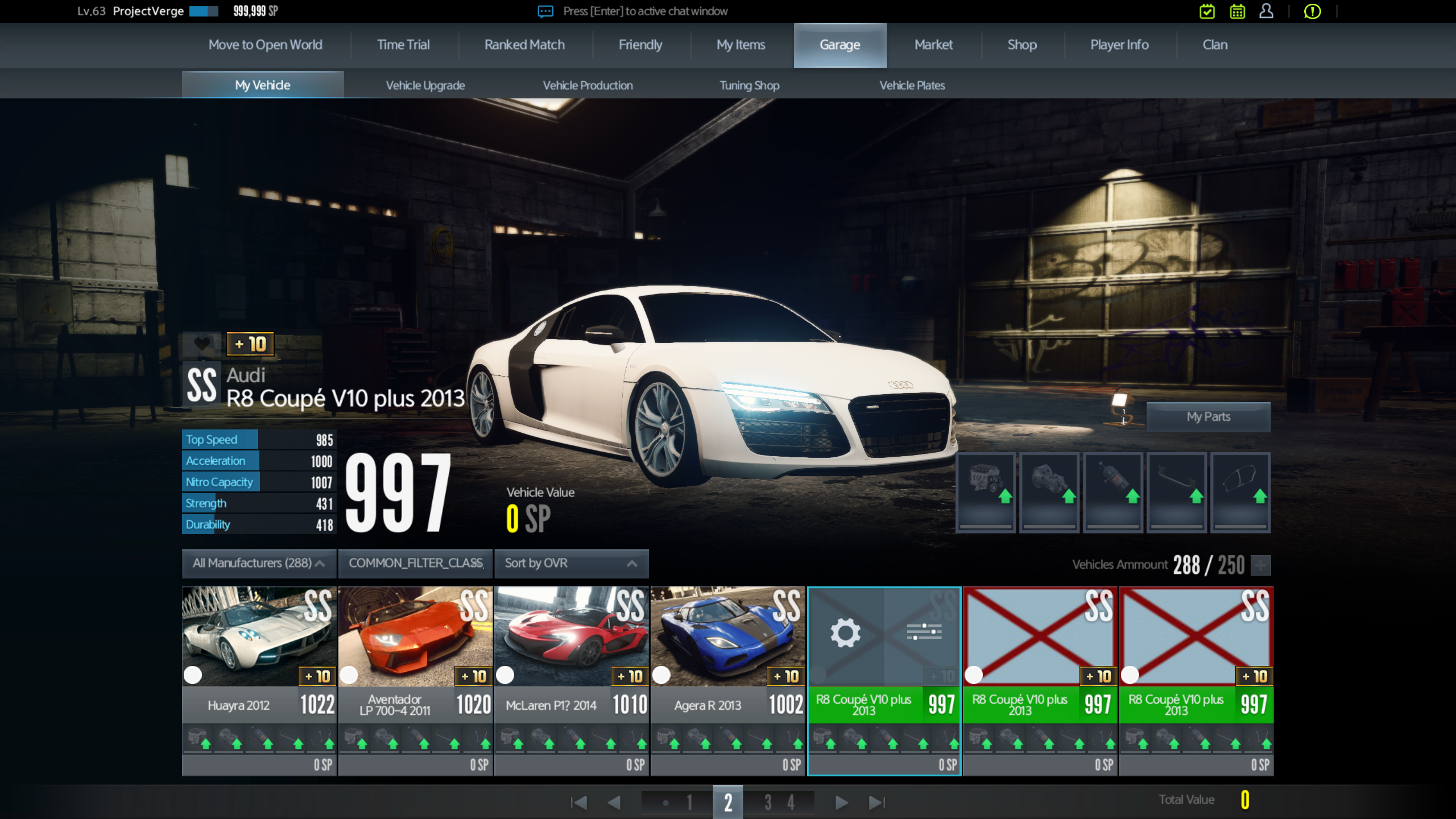
Task: Toggle the heart favorite icon for the R8
Action: (202, 344)
